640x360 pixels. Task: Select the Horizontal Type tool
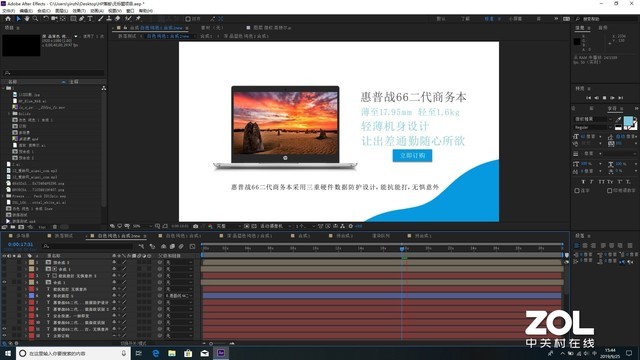[90, 19]
